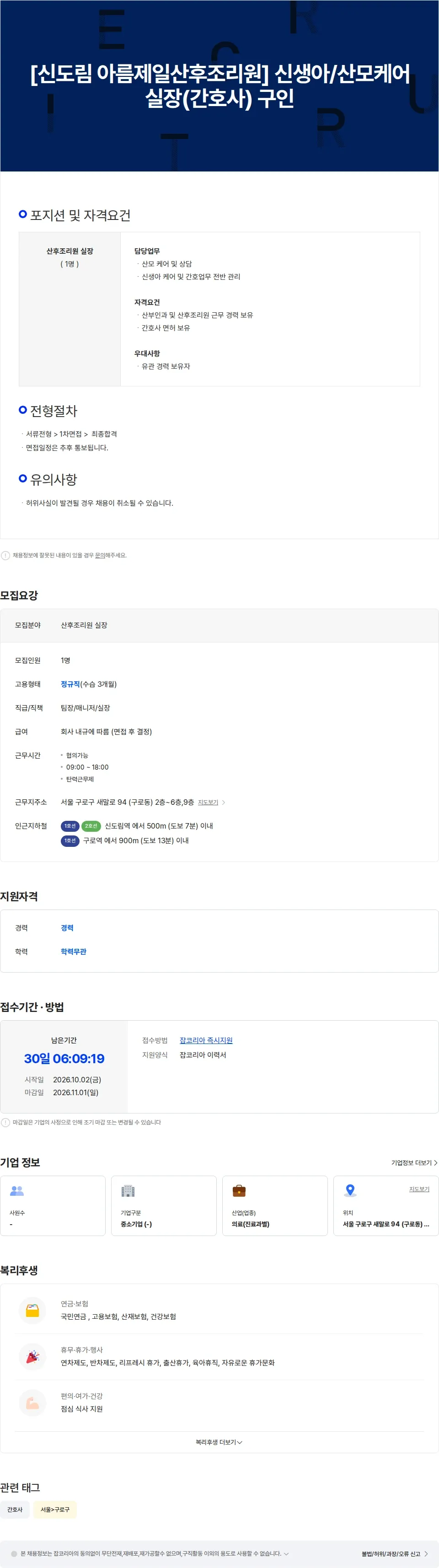Screen dimensions: 439x1568
Task: Click the 경력 qualification link
Action: coord(67,928)
